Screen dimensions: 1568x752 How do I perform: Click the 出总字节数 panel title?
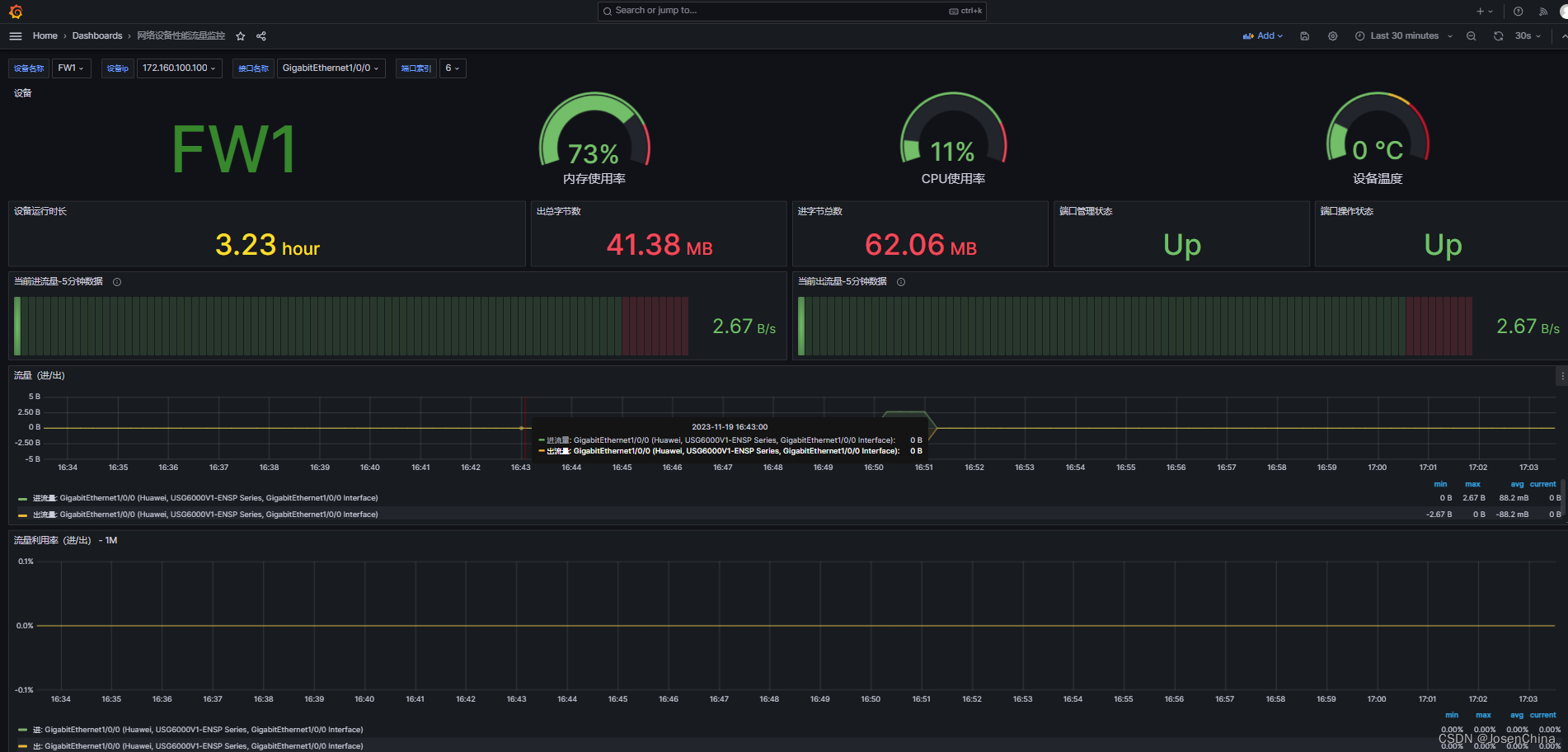point(558,211)
